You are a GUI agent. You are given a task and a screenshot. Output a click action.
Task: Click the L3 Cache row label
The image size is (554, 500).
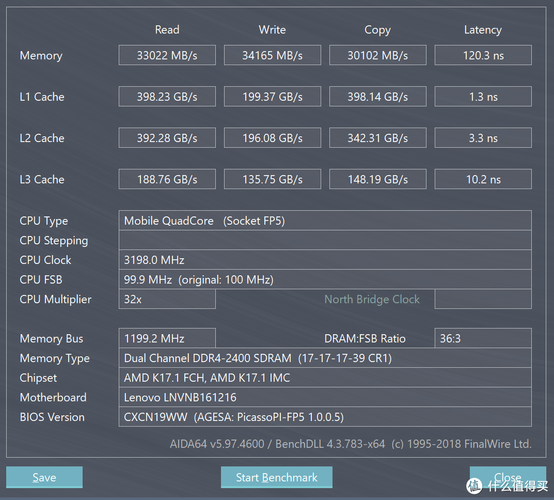(42, 179)
